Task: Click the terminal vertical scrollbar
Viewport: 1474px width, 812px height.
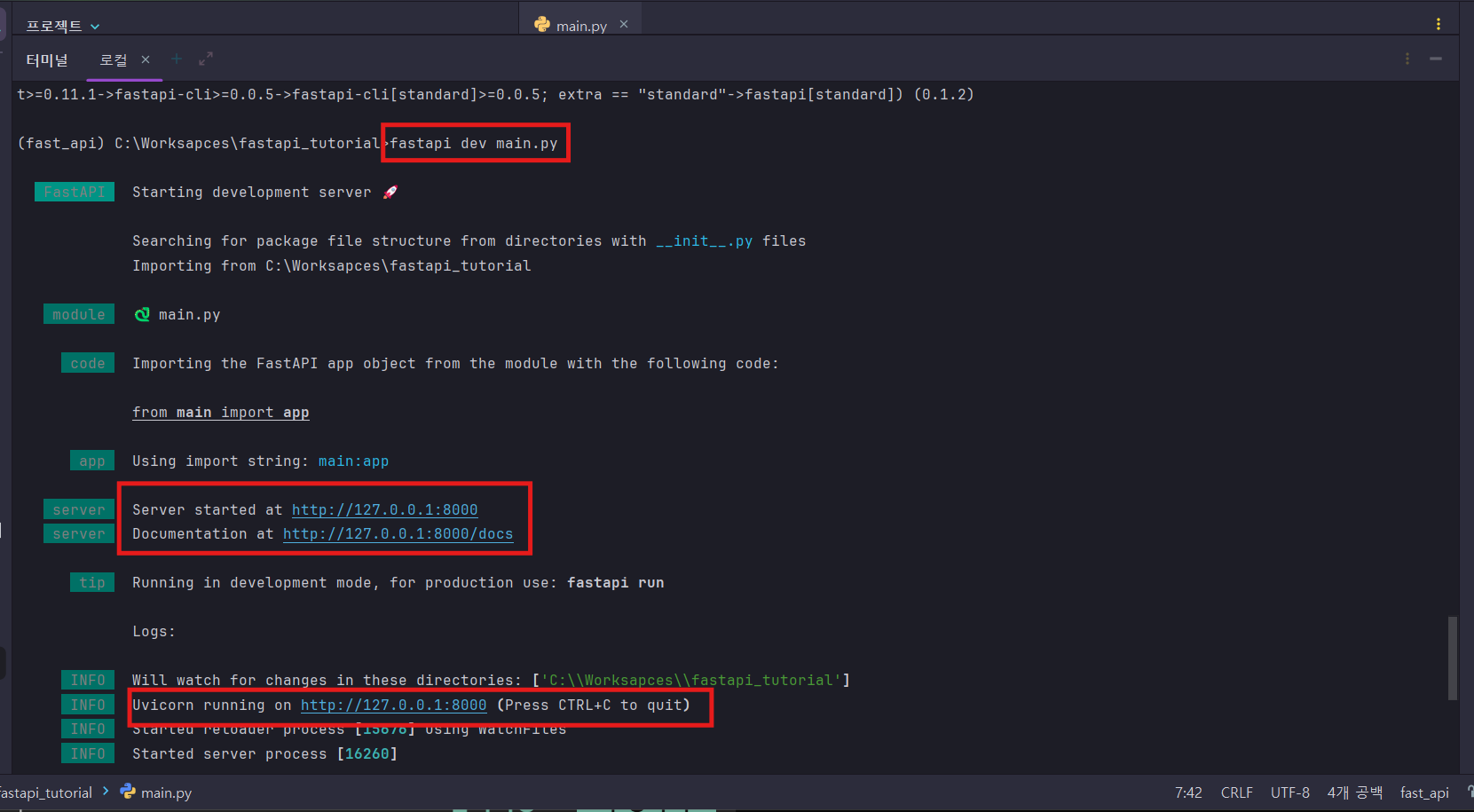Action: (1453, 658)
